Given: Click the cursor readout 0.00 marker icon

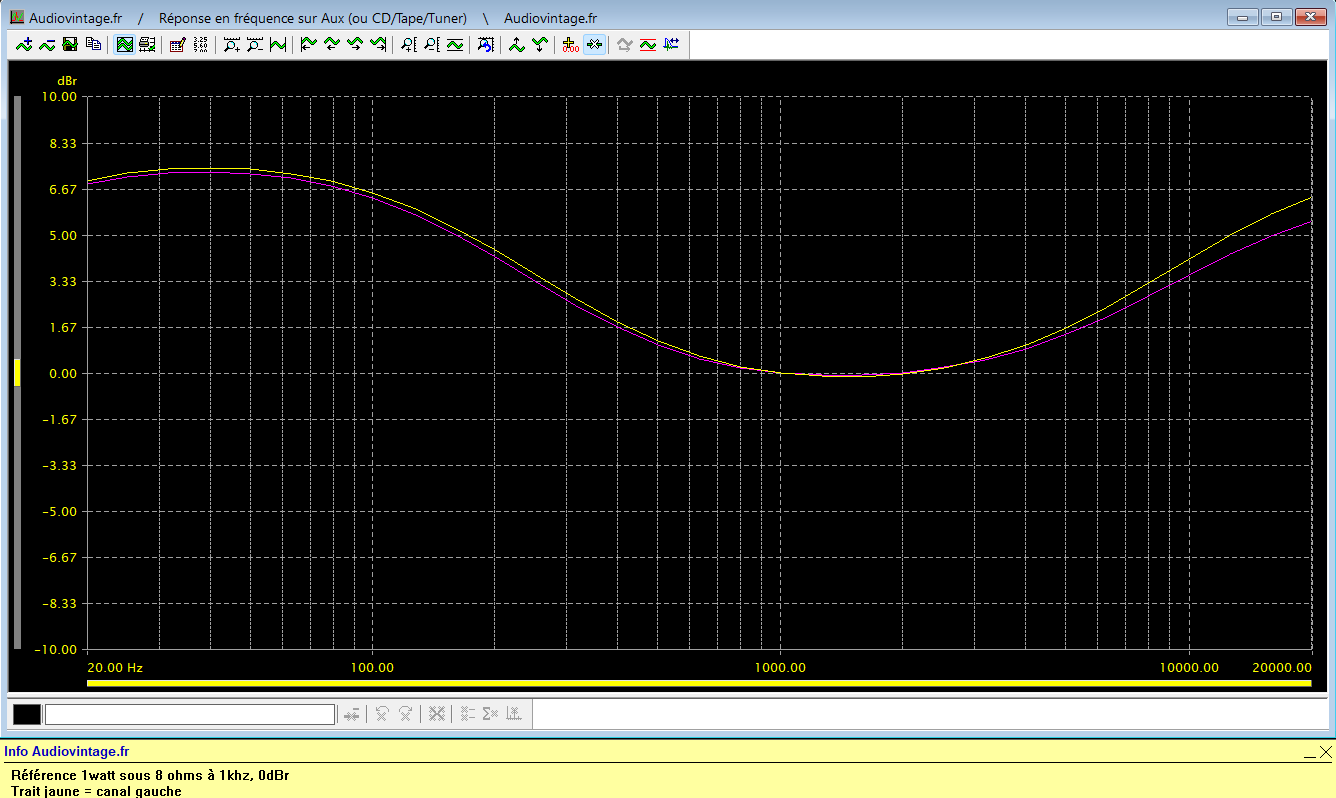Looking at the screenshot, I should [570, 44].
